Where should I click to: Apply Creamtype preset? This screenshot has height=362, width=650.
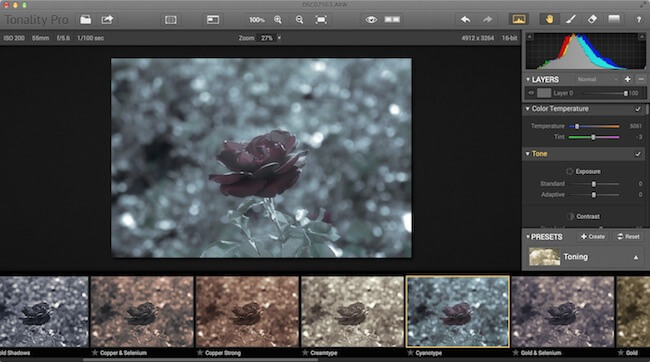coord(352,312)
